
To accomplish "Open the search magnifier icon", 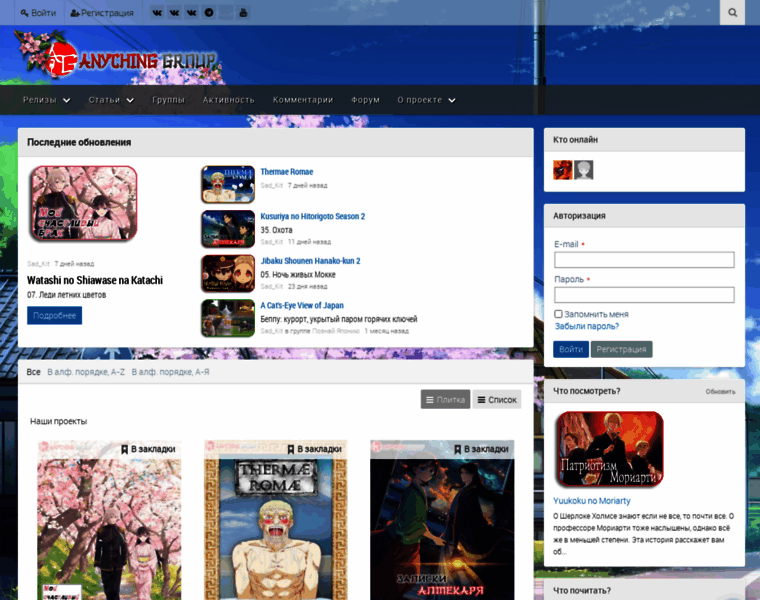I will click(x=732, y=13).
